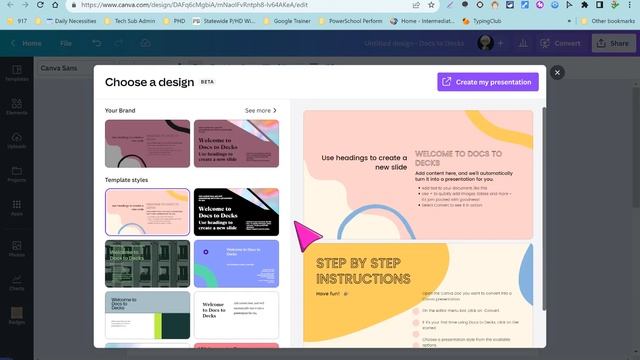
Task: Click browser forward arrow
Action: coord(25,5)
